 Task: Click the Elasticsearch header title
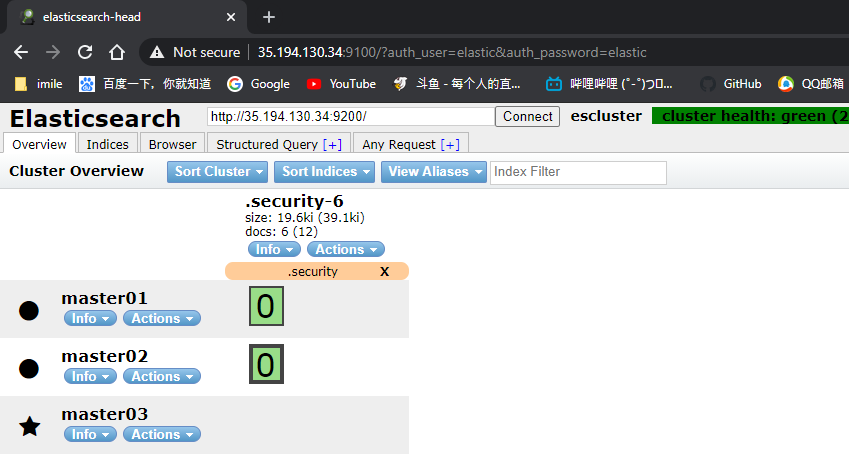click(95, 119)
